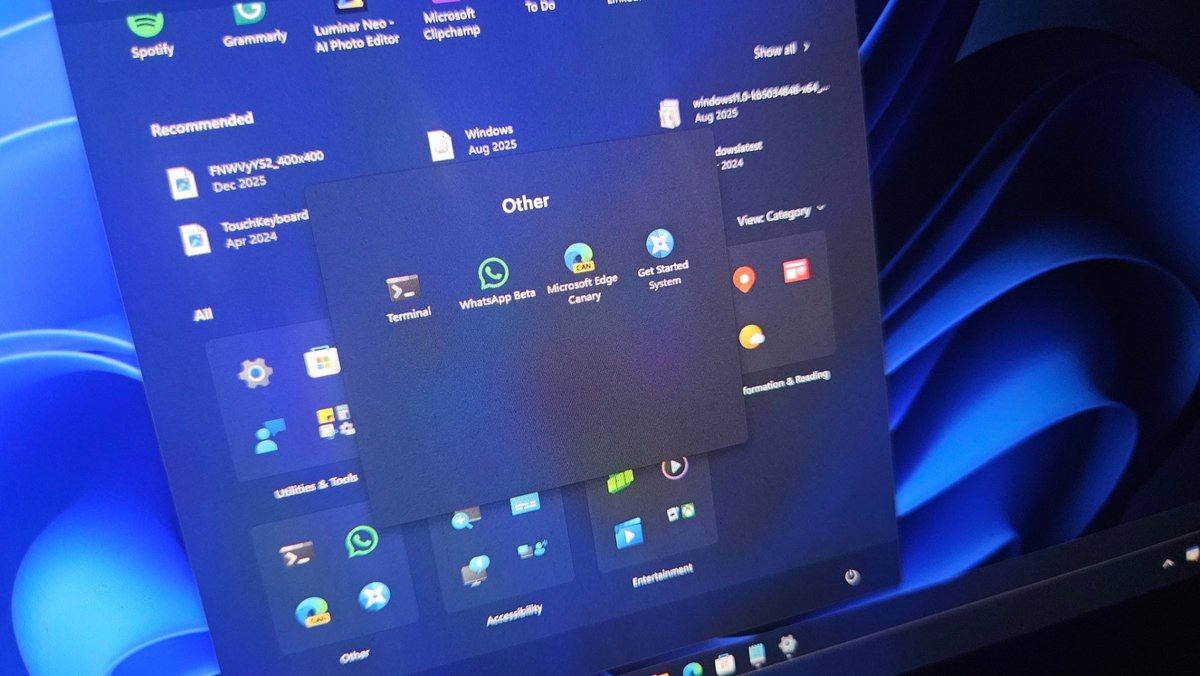The image size is (1200, 676).
Task: Open recommended TouchKeyboard file
Action: pos(243,232)
